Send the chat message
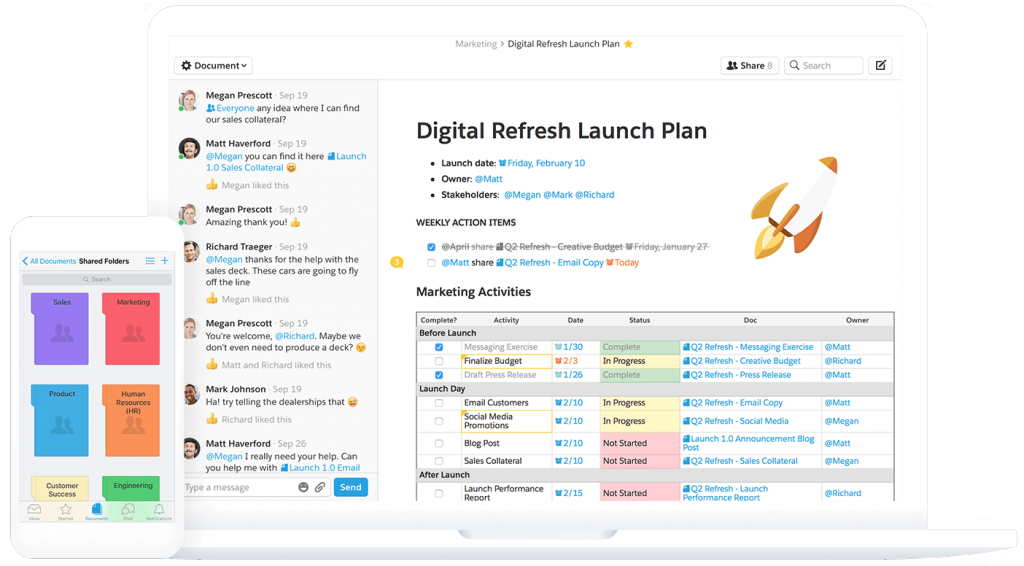1024x566 pixels. (x=351, y=487)
